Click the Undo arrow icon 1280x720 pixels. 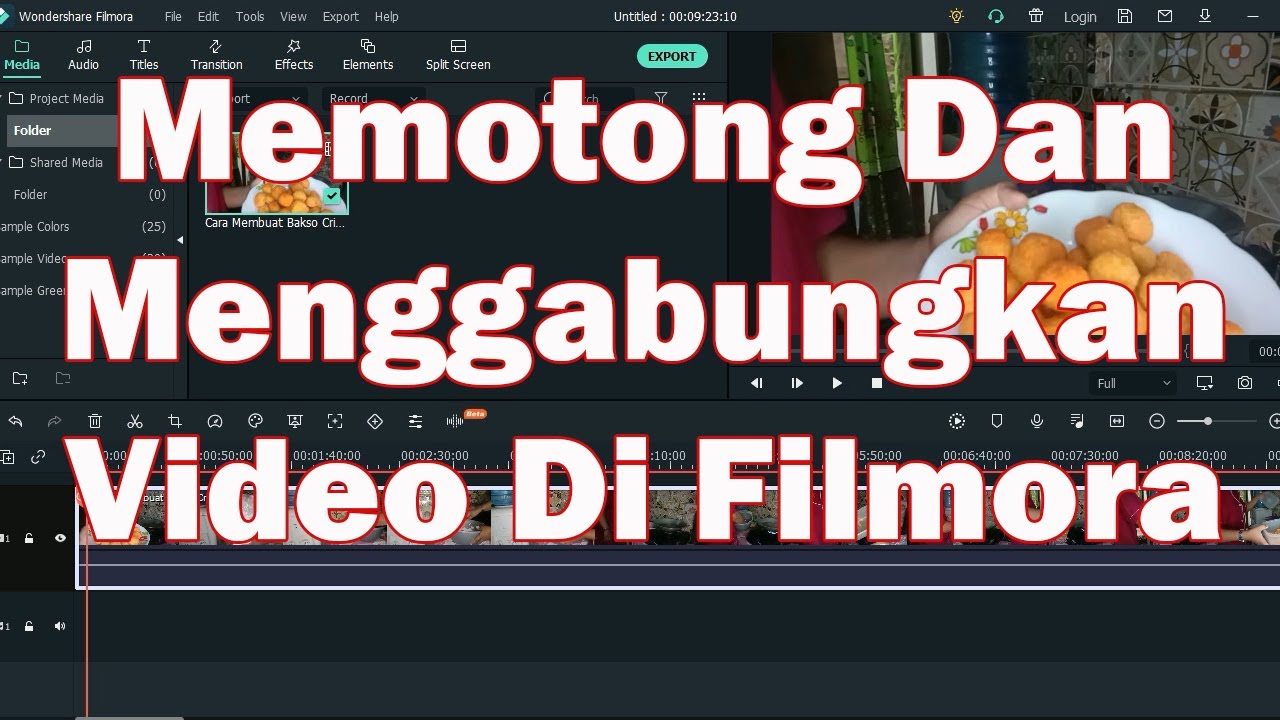click(x=15, y=421)
